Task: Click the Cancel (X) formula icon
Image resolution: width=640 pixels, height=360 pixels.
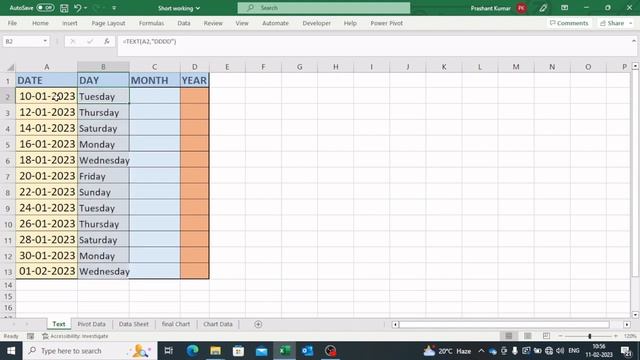Action: point(73,41)
